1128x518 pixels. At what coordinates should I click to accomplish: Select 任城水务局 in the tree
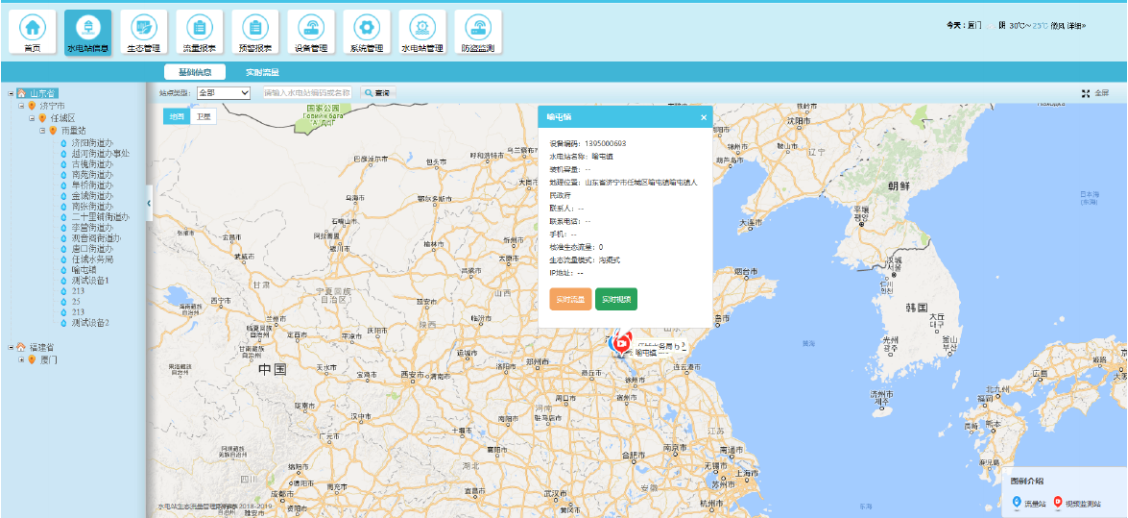(x=92, y=259)
